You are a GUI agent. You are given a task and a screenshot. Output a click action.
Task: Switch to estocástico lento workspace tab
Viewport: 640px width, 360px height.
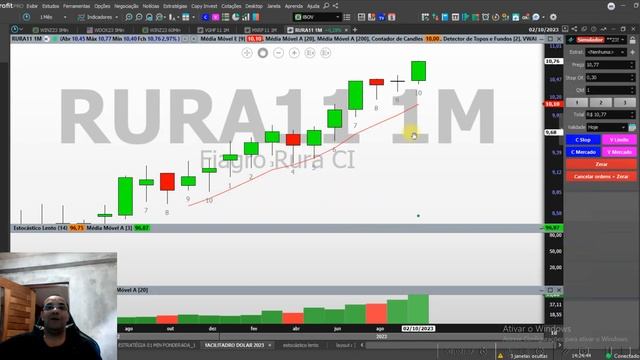[300, 345]
